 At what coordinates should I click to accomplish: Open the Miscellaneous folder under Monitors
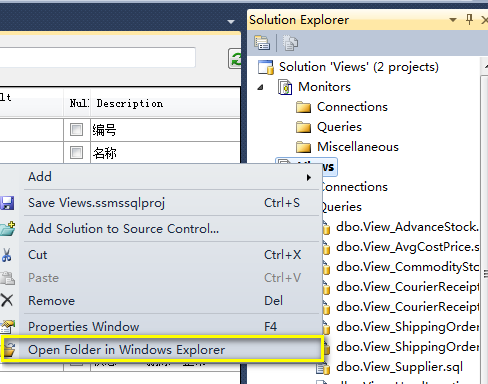point(358,147)
